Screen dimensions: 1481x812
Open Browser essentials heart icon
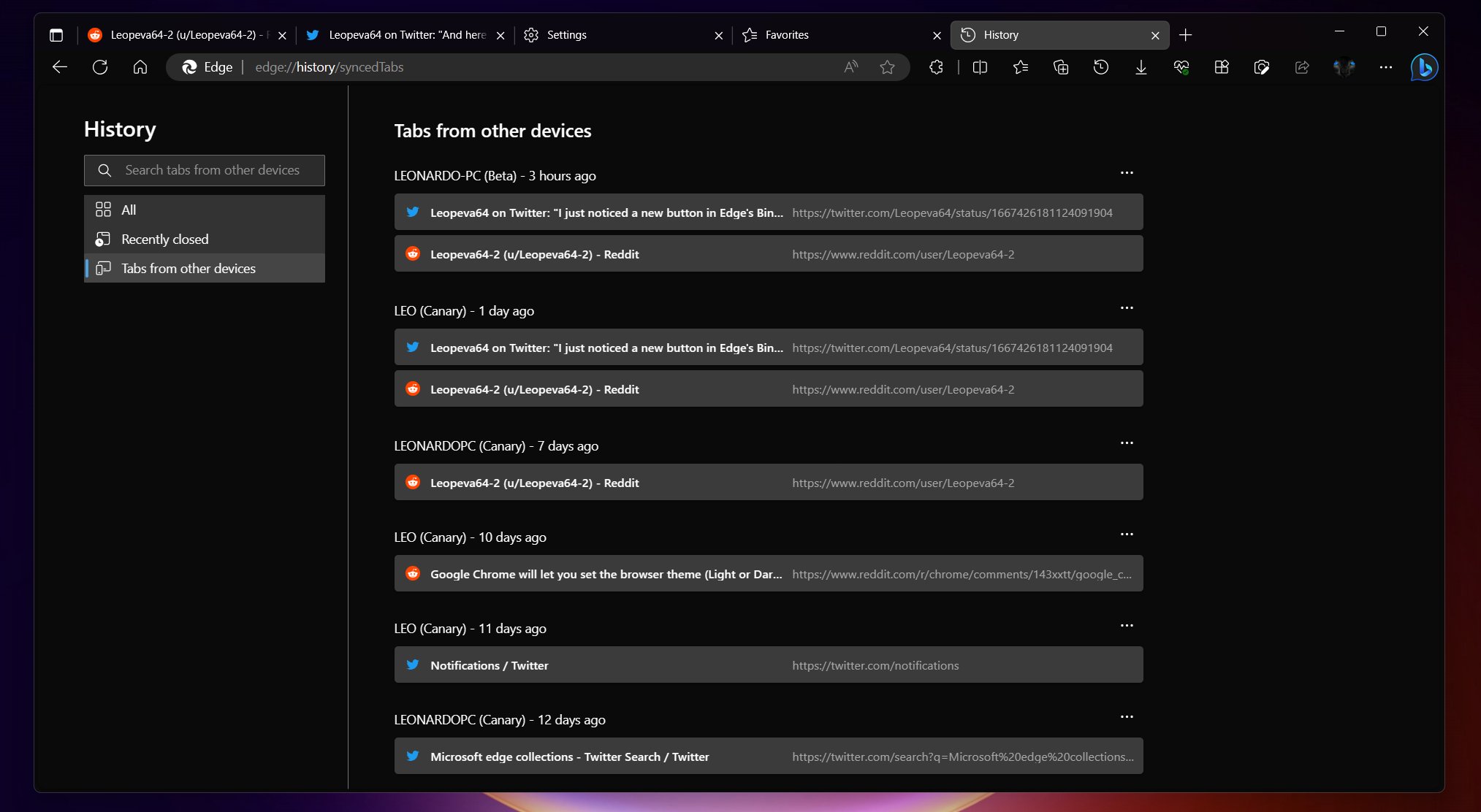(x=1181, y=67)
